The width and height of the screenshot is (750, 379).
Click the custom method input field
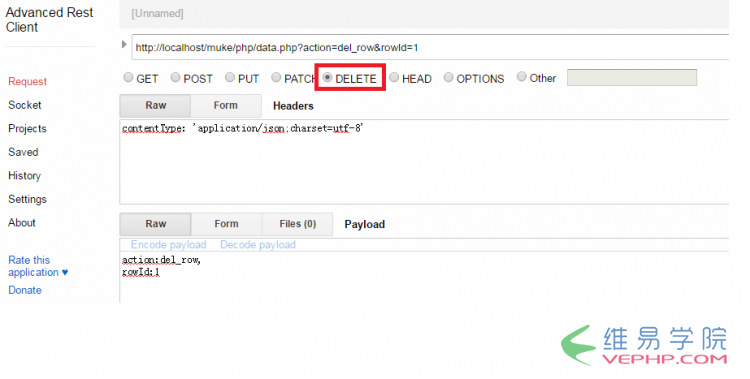tap(632, 78)
